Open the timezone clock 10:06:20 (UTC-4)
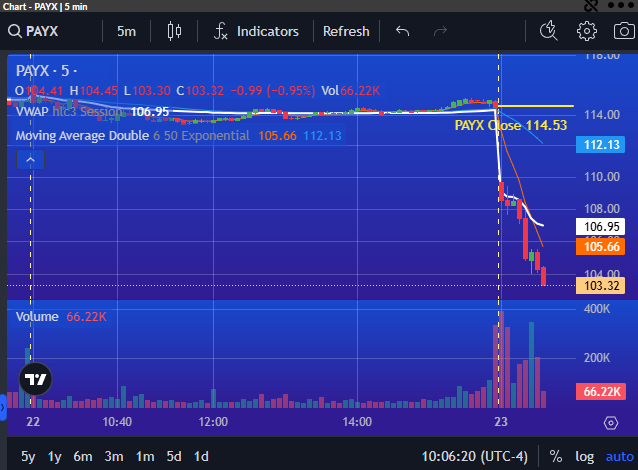This screenshot has width=638, height=470. (x=474, y=457)
